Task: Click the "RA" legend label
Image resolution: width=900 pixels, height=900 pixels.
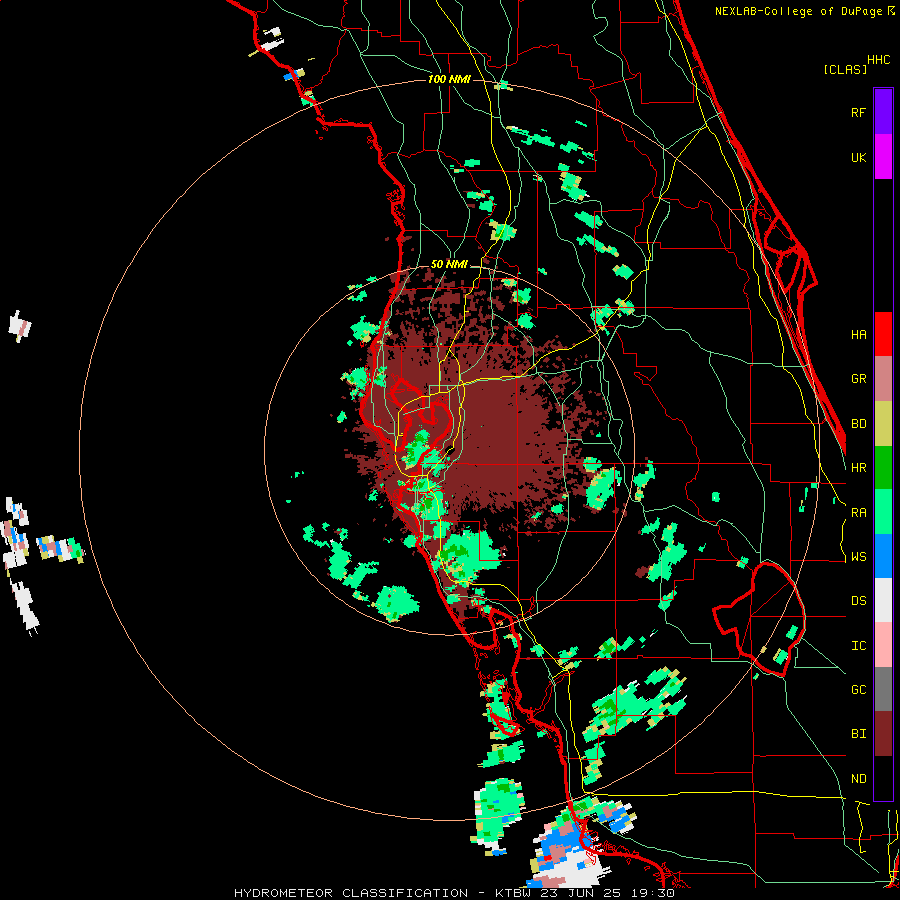Action: coord(858,512)
